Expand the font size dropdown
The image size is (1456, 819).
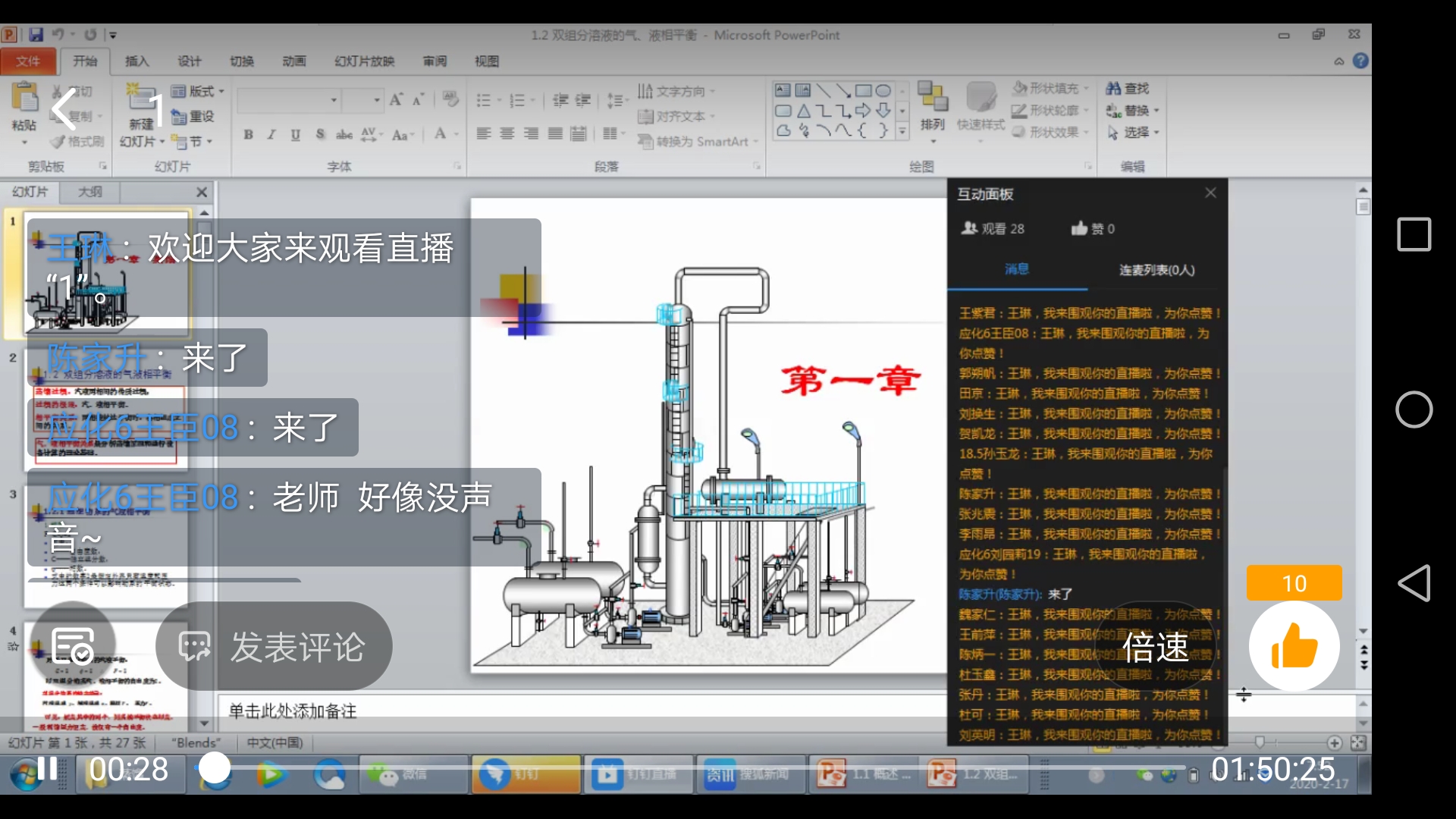tap(377, 100)
